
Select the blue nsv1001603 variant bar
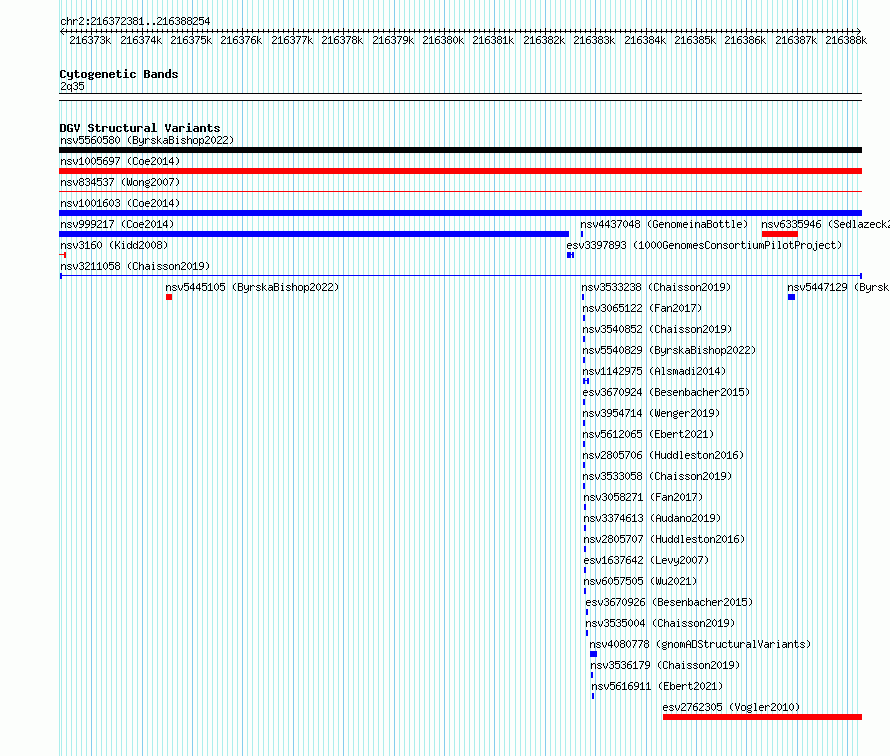460,213
